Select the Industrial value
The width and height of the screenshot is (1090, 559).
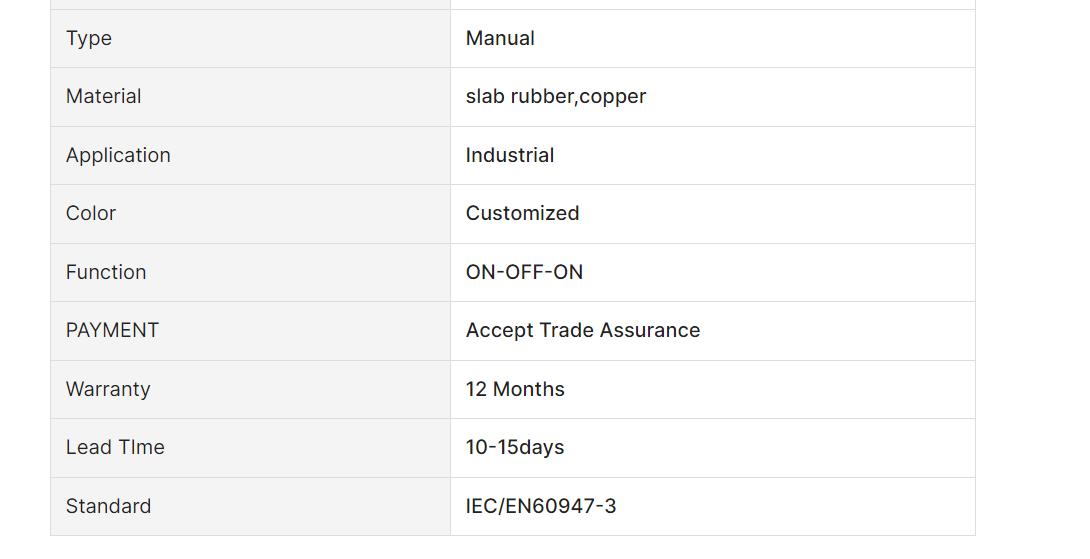[510, 155]
